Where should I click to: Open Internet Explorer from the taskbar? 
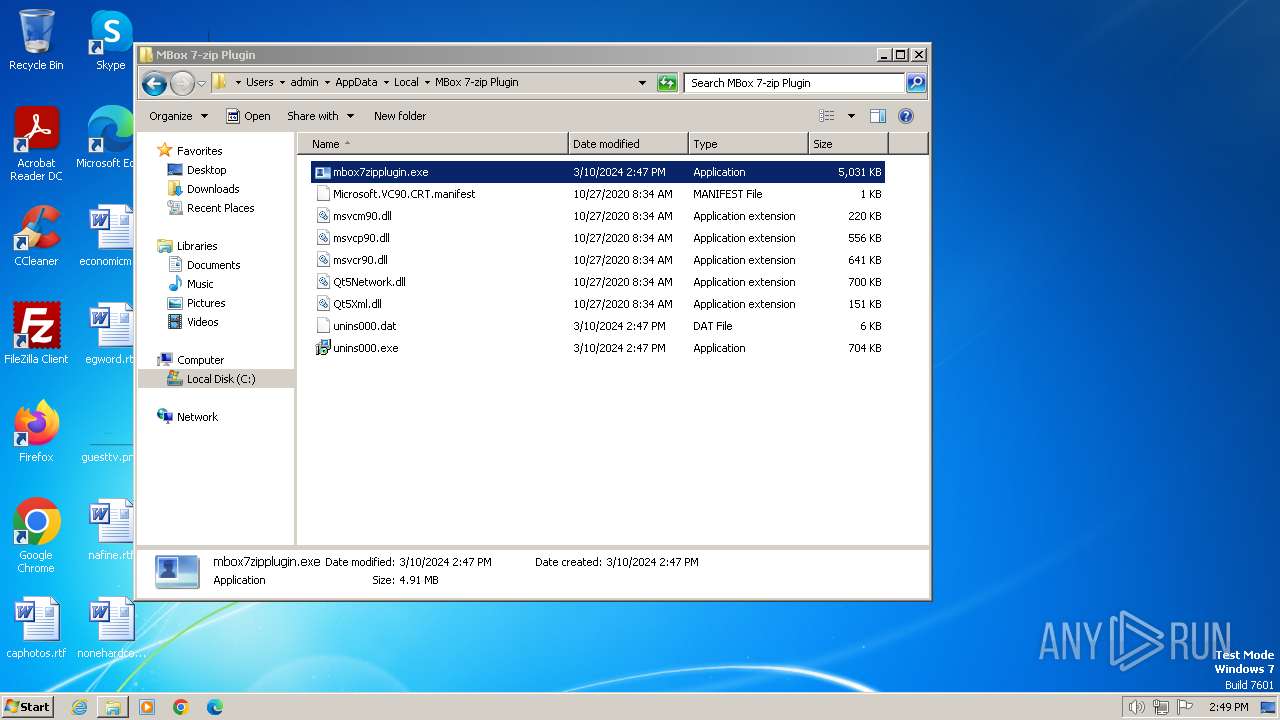pos(79,707)
